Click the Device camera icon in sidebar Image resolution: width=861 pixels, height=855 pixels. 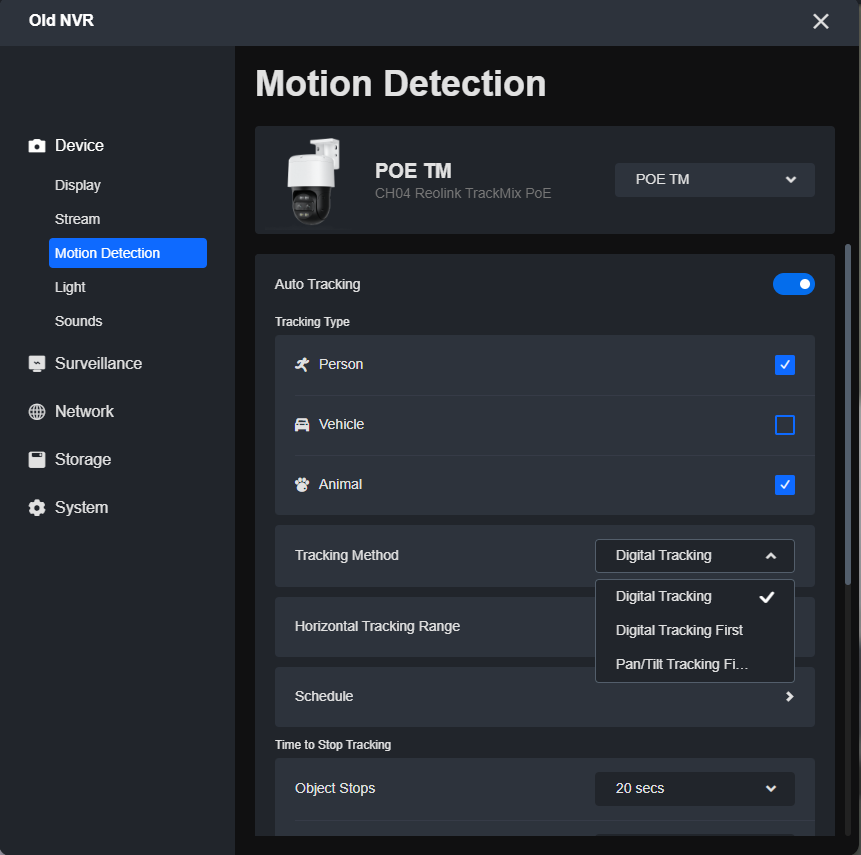pos(37,146)
